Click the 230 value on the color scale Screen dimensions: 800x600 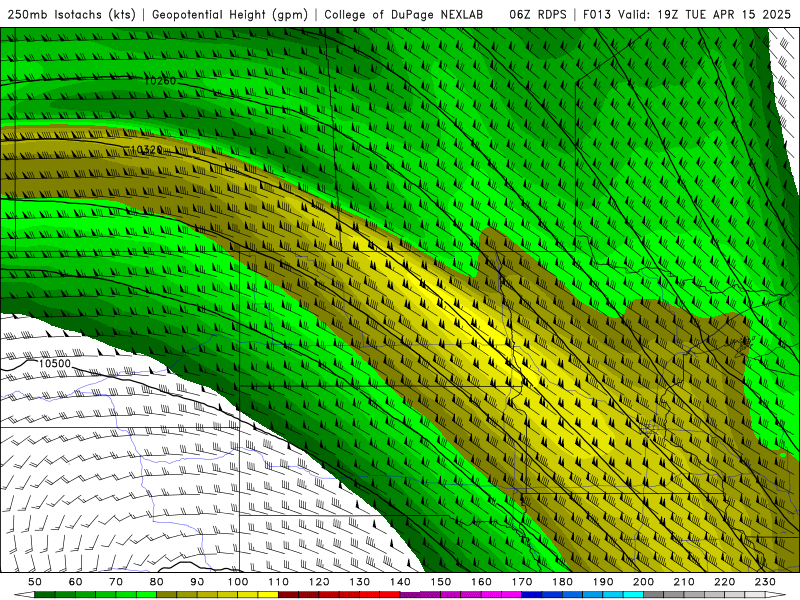click(x=765, y=582)
